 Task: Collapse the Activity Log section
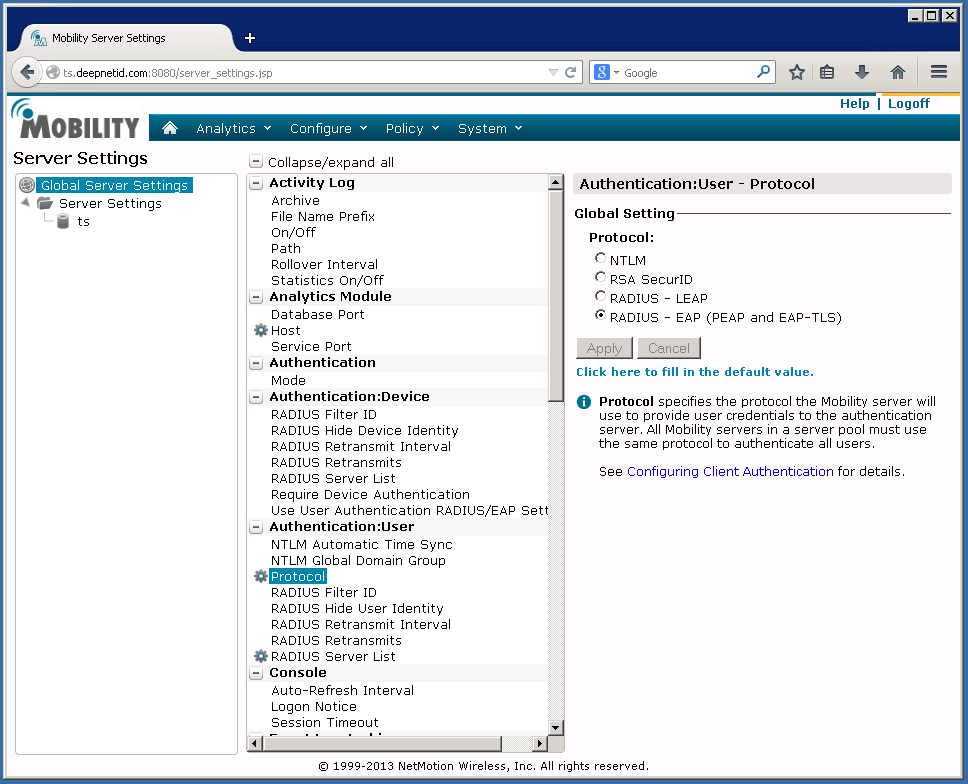[256, 183]
